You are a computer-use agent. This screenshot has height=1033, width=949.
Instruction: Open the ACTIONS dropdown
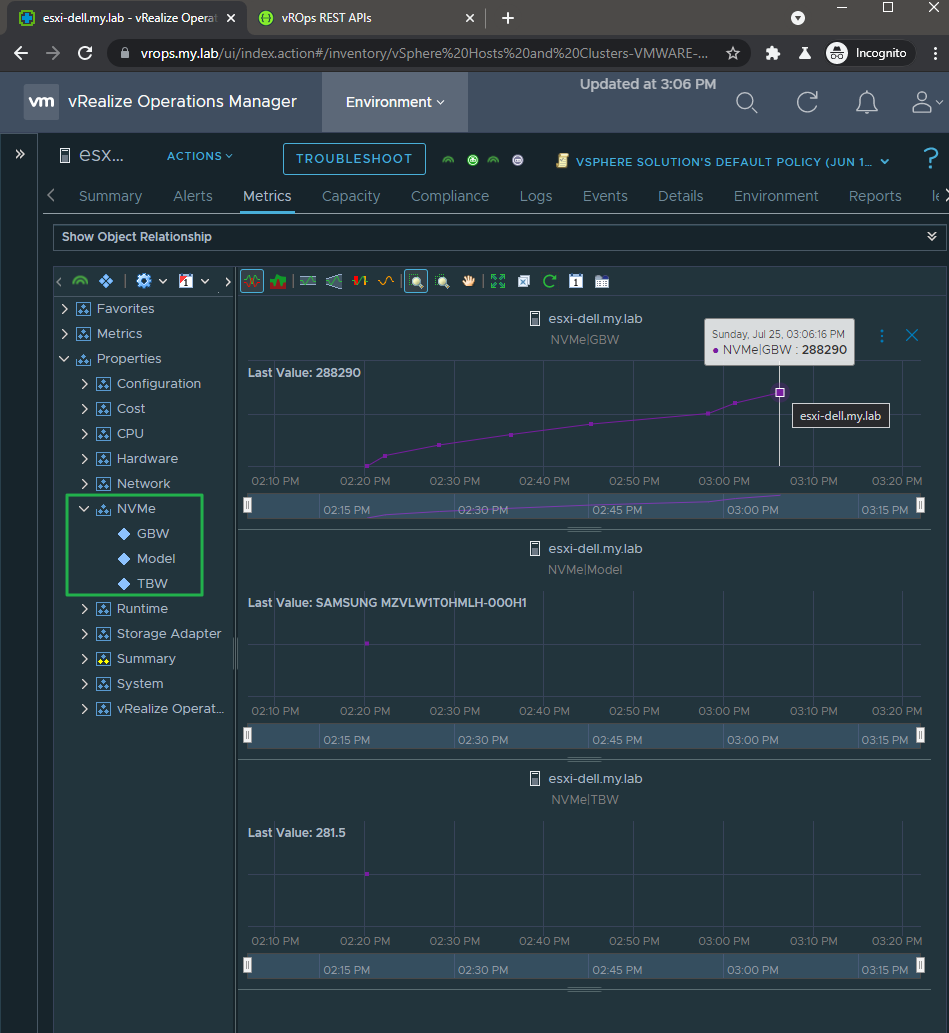[199, 156]
